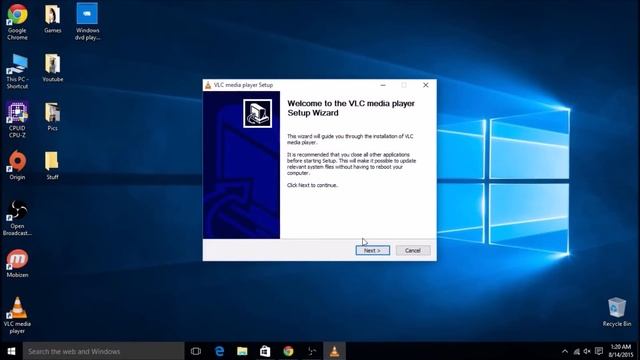The height and width of the screenshot is (360, 640).
Task: Click the VLC cone icon in setup title bar
Action: pyautogui.click(x=208, y=85)
